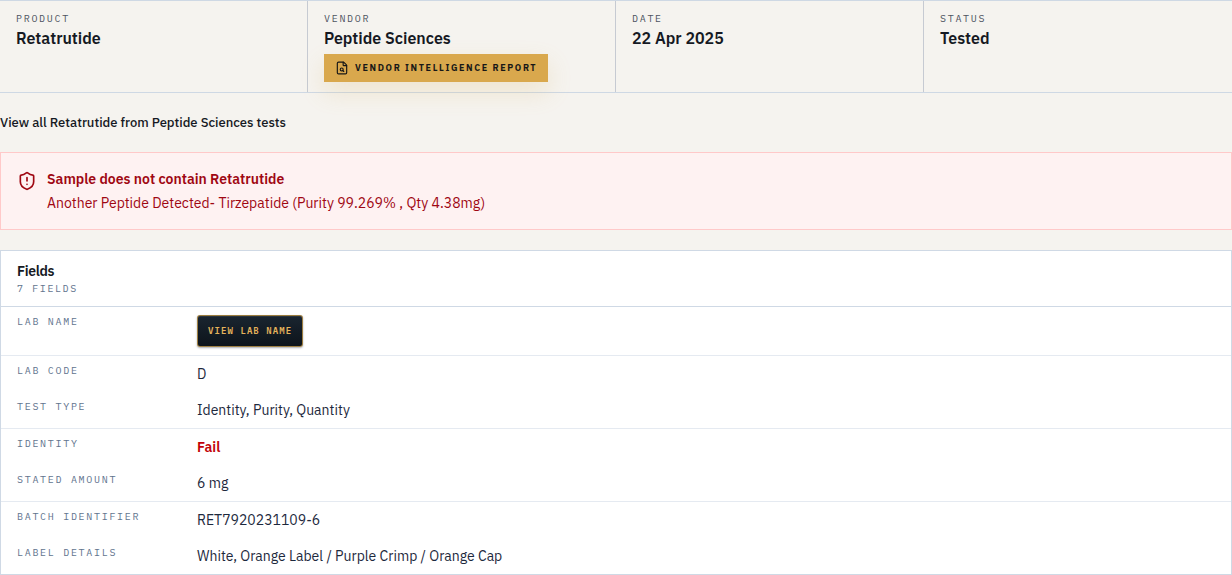Screen dimensions: 1232x575
Task: Click the DATE header label
Action: click(647, 19)
